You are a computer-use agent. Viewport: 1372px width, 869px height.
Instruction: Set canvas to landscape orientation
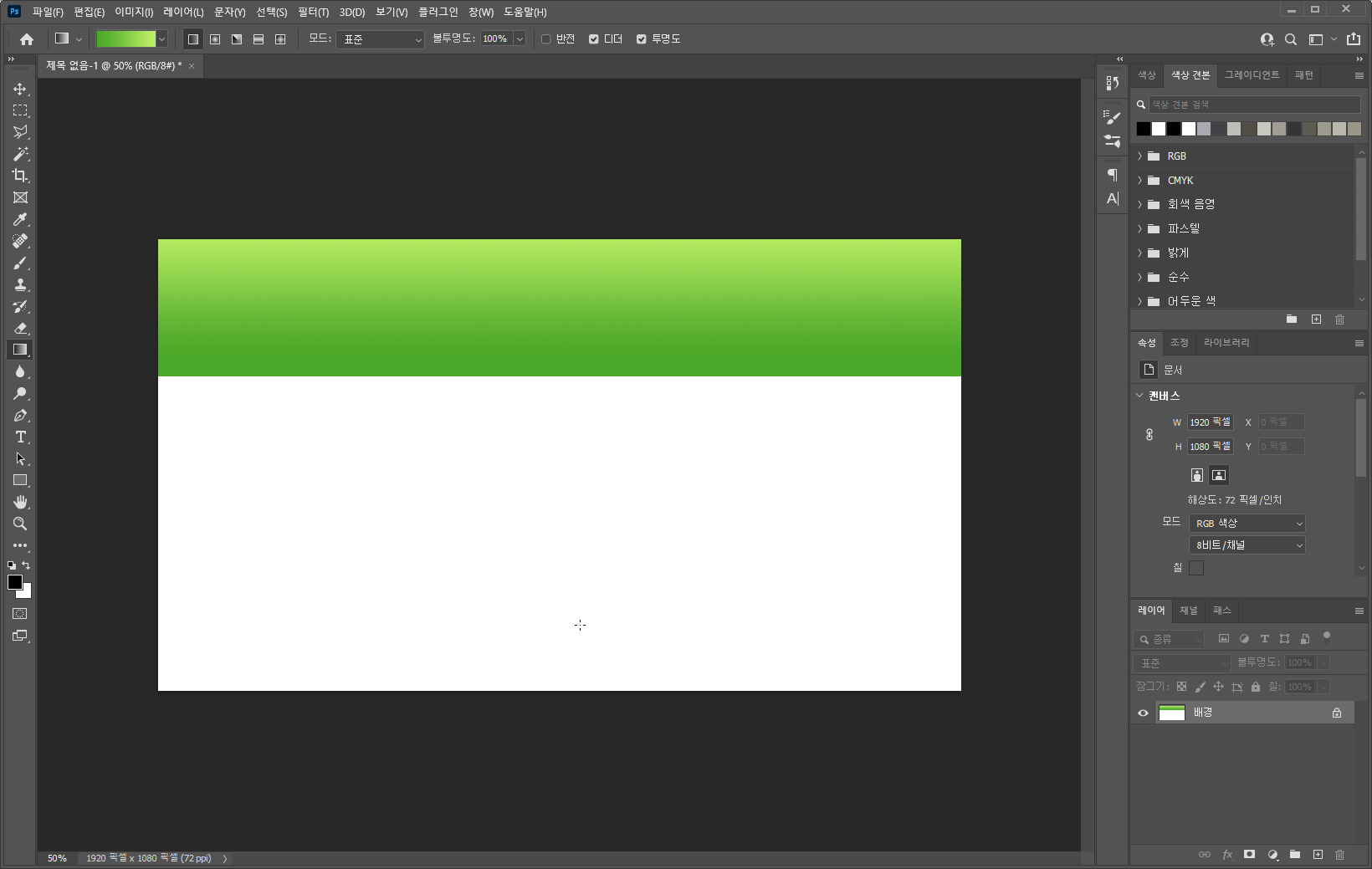coord(1219,475)
